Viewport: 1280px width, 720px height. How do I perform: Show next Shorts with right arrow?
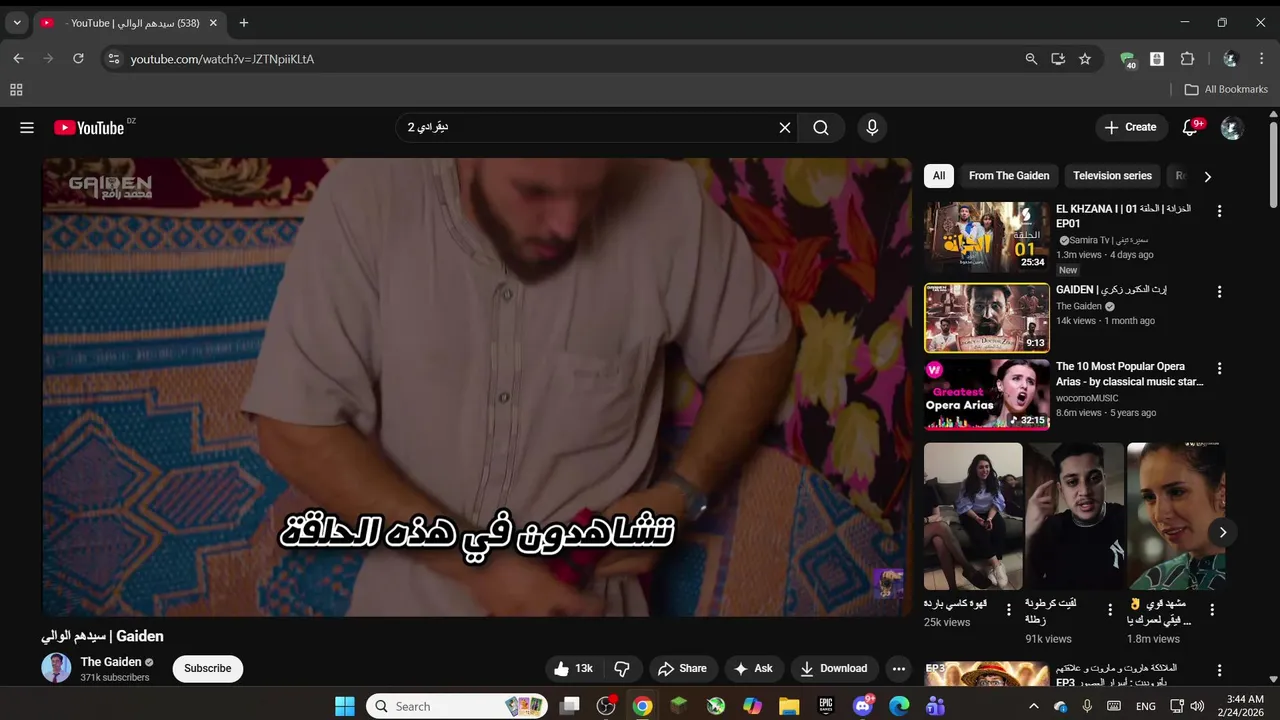click(x=1222, y=533)
